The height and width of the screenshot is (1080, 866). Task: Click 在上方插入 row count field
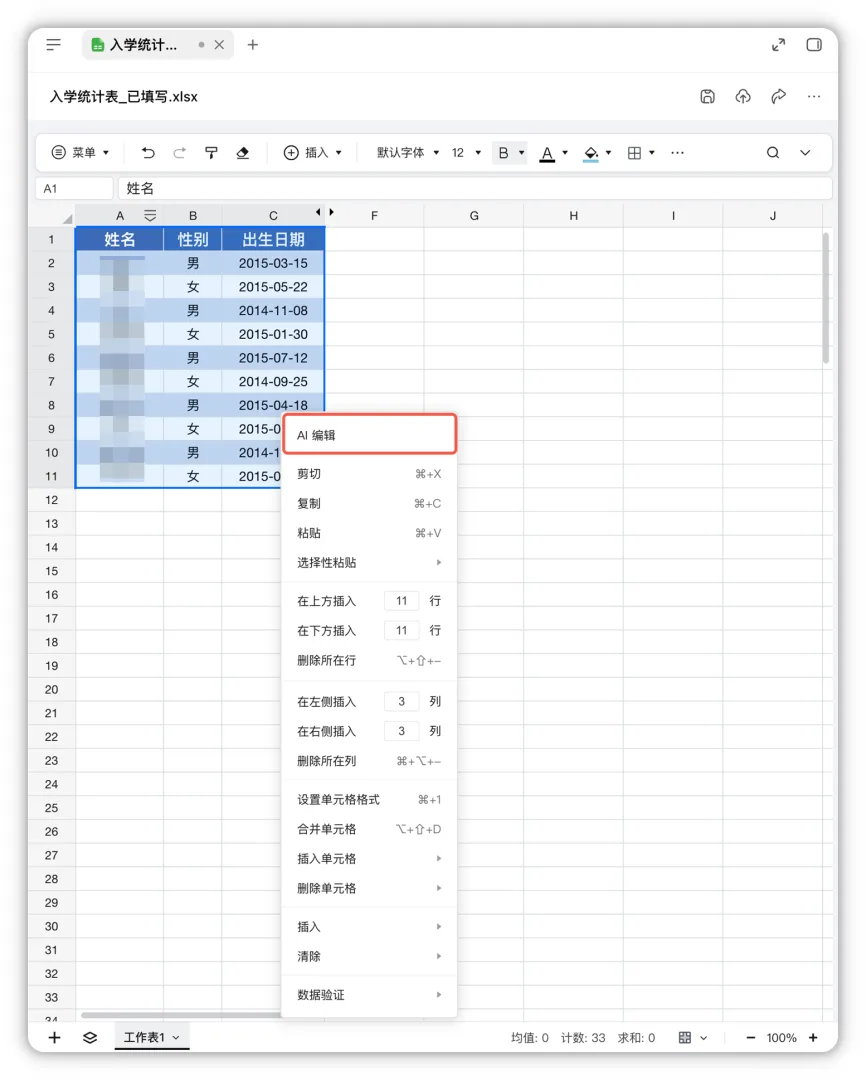point(402,601)
